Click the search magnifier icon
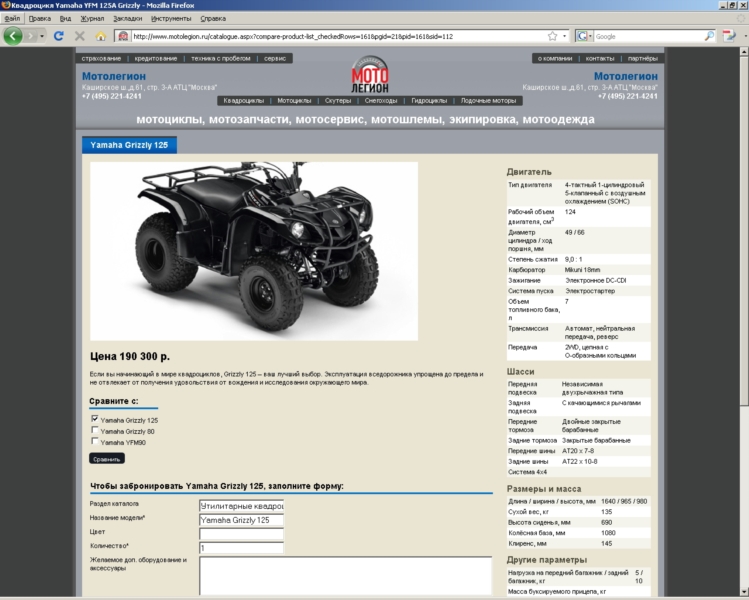Viewport: 749px width, 600px height. [x=709, y=36]
